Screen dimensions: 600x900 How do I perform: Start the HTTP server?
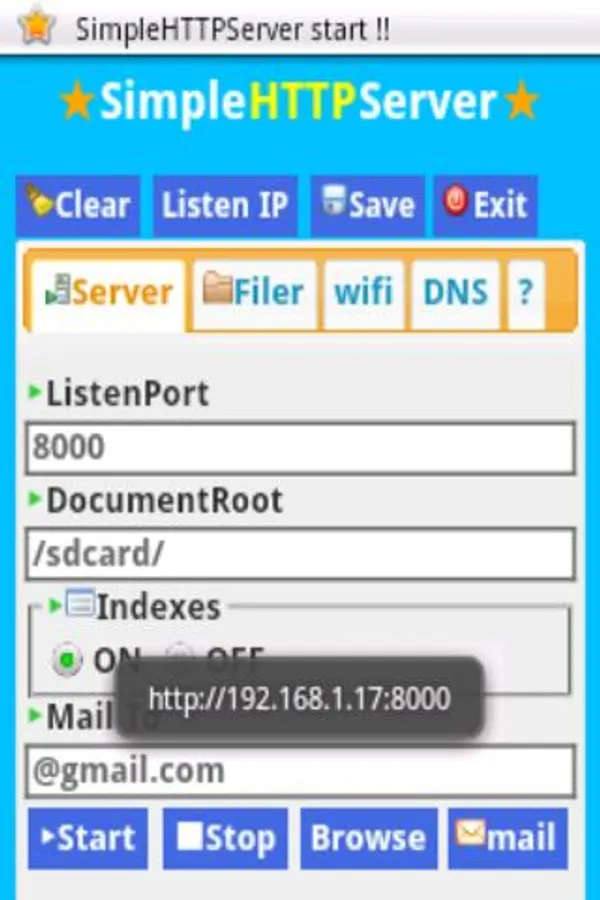tap(88, 839)
